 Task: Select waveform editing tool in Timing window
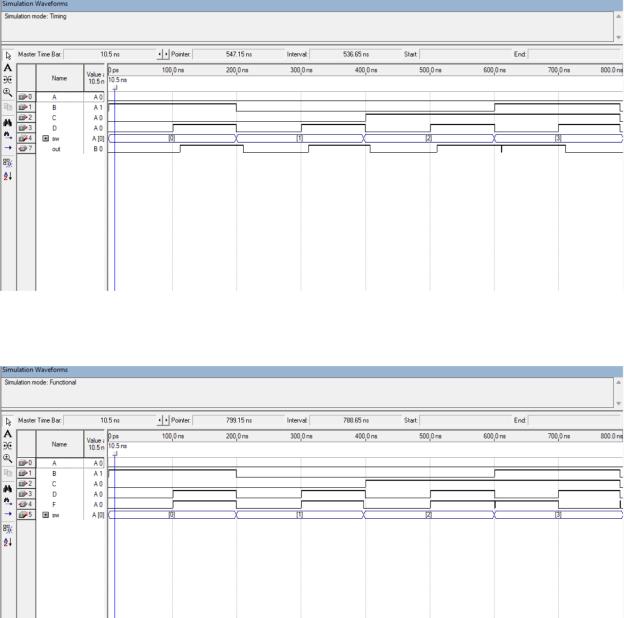pos(8,80)
